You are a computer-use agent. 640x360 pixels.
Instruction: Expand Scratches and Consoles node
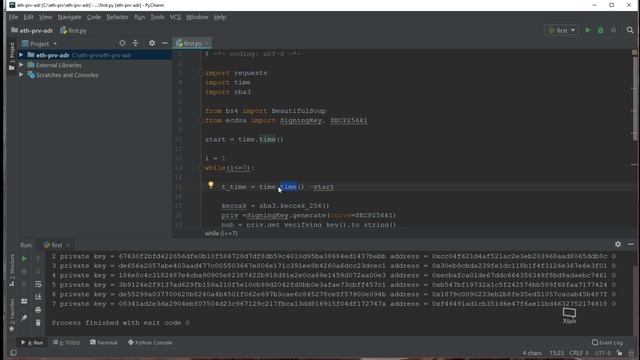21,75
